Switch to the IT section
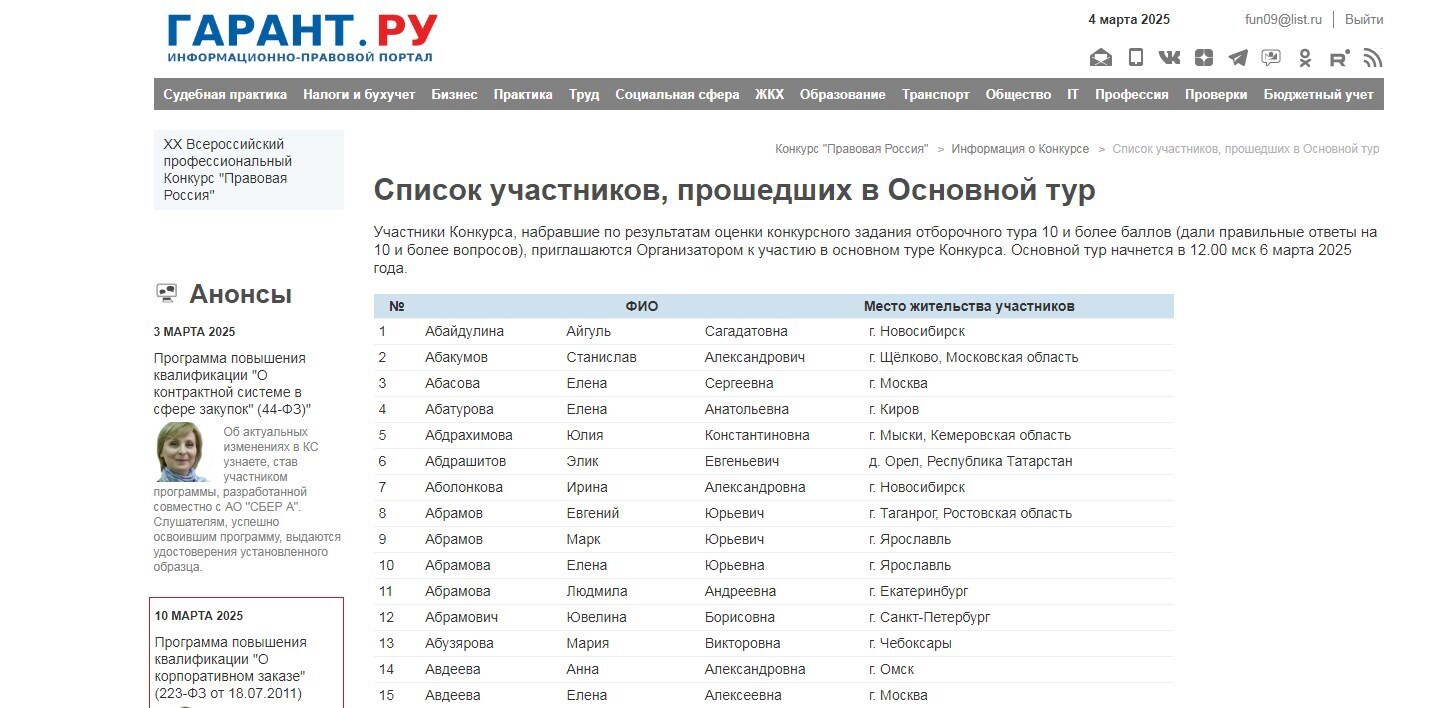 pos(1072,93)
